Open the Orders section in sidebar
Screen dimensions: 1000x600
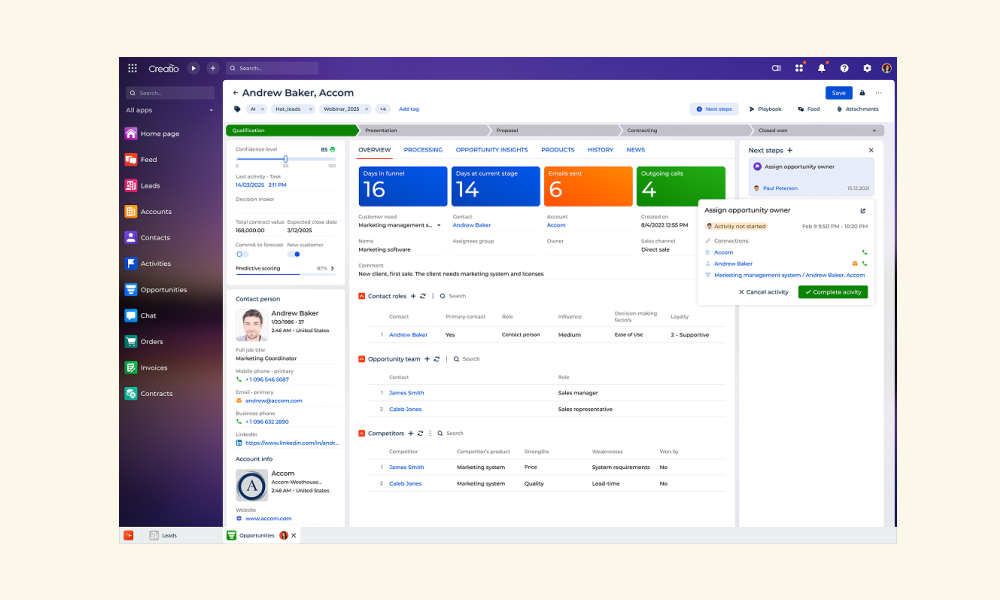(144, 342)
